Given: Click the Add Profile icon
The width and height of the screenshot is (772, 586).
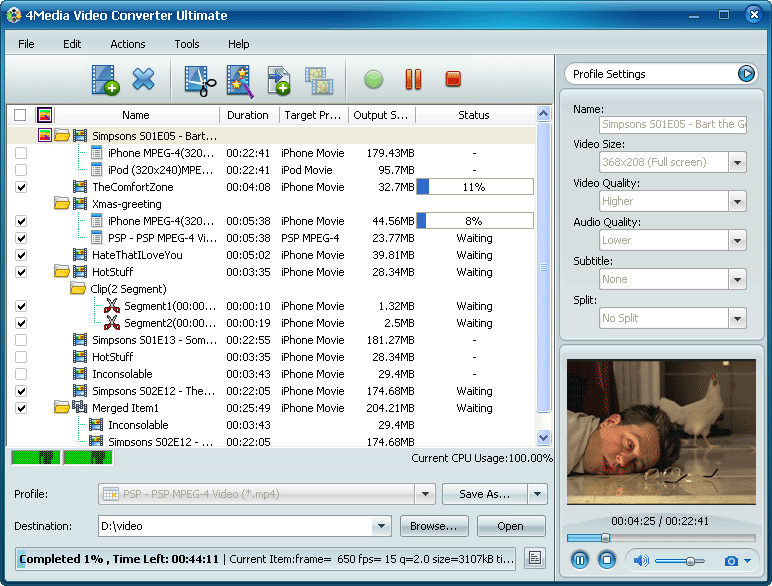Looking at the screenshot, I should 279,81.
